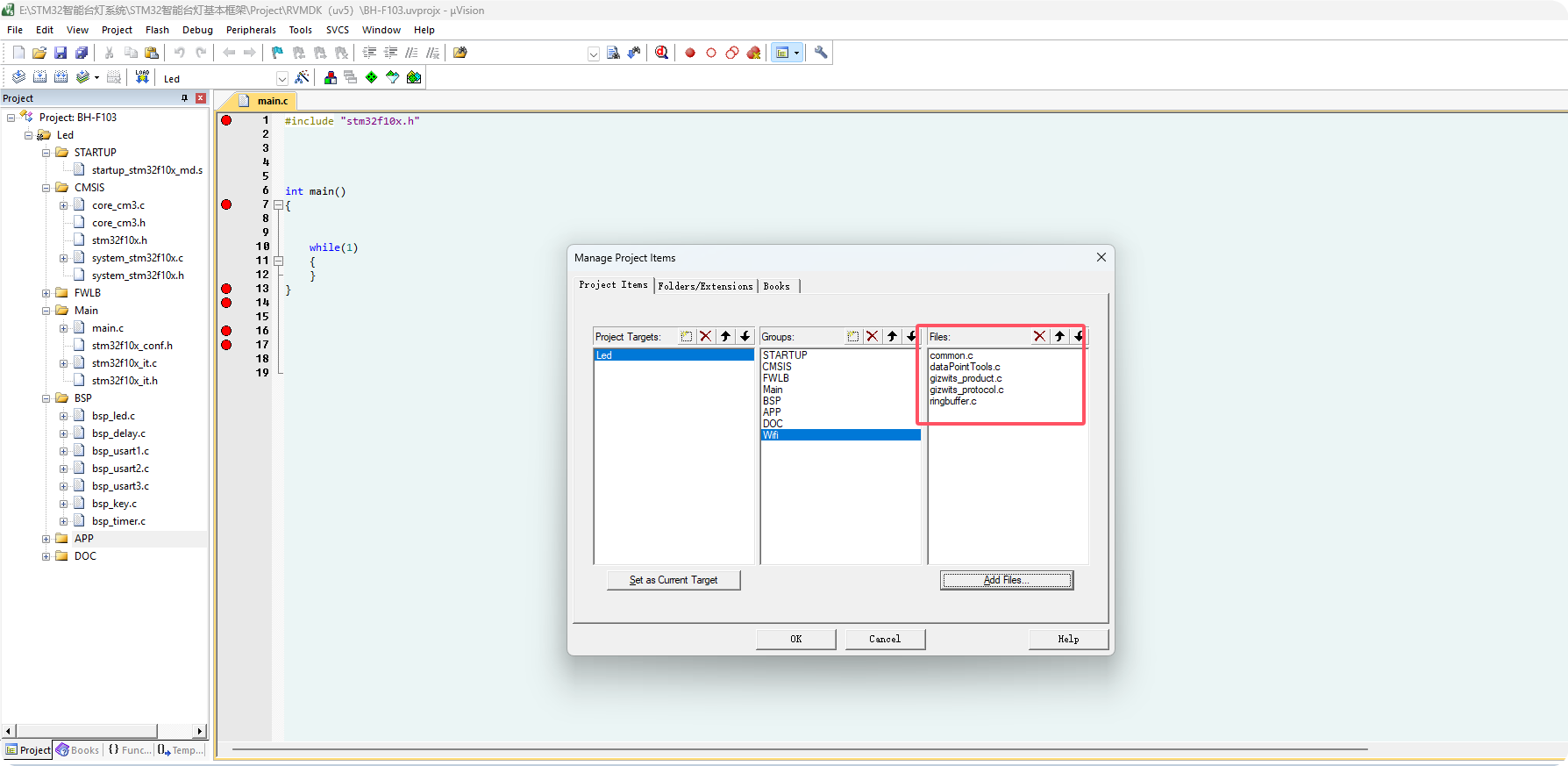This screenshot has width=1568, height=766.
Task: Delete the selected group with red X
Action: pyautogui.click(x=872, y=336)
